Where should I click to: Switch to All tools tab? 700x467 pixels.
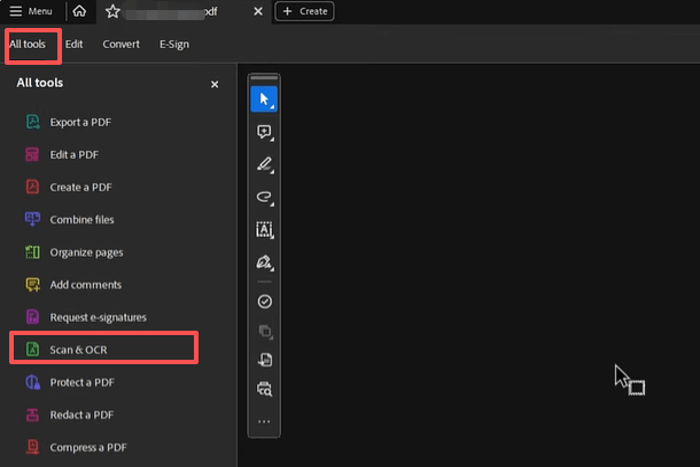[28, 44]
